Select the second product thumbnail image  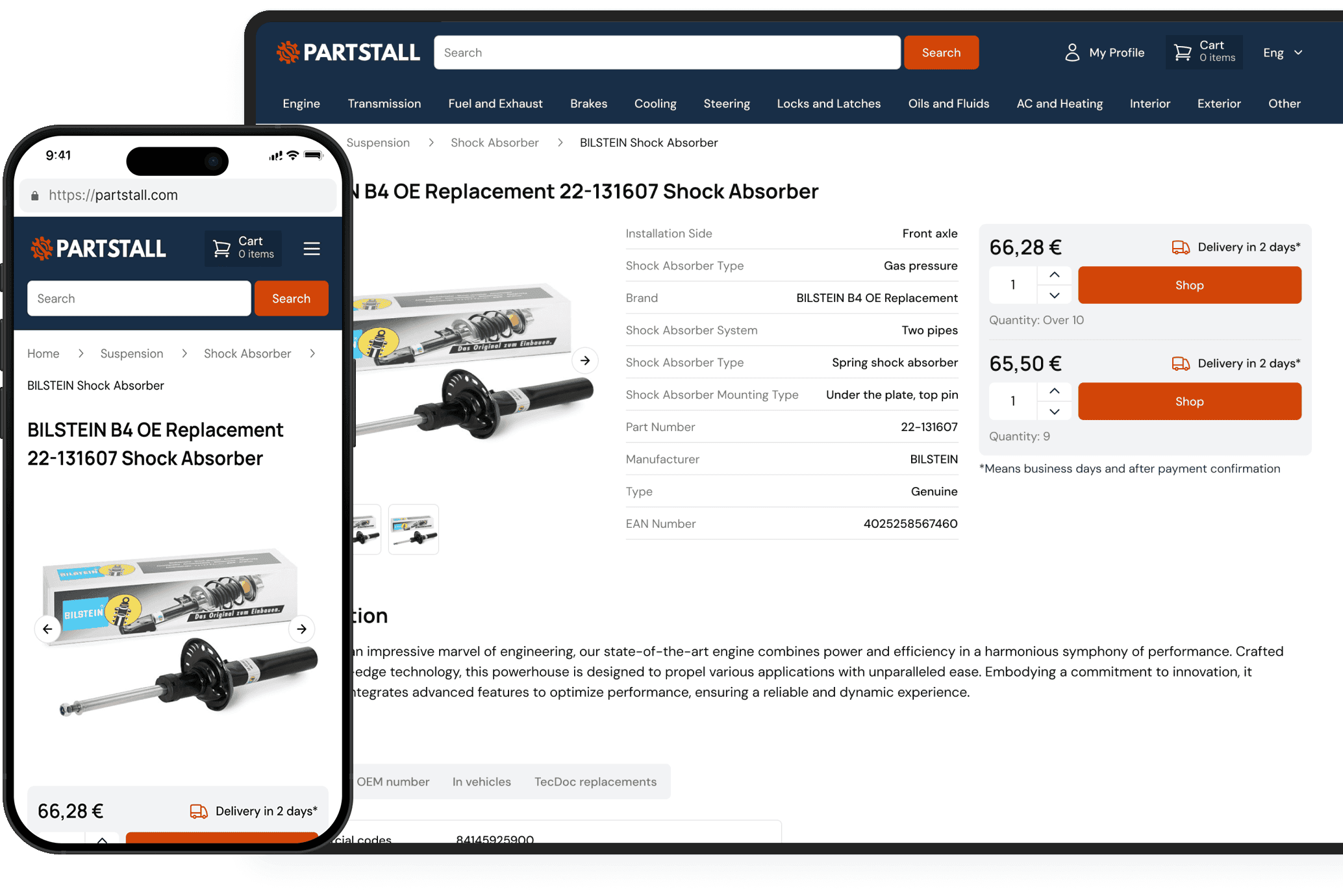[x=413, y=529]
